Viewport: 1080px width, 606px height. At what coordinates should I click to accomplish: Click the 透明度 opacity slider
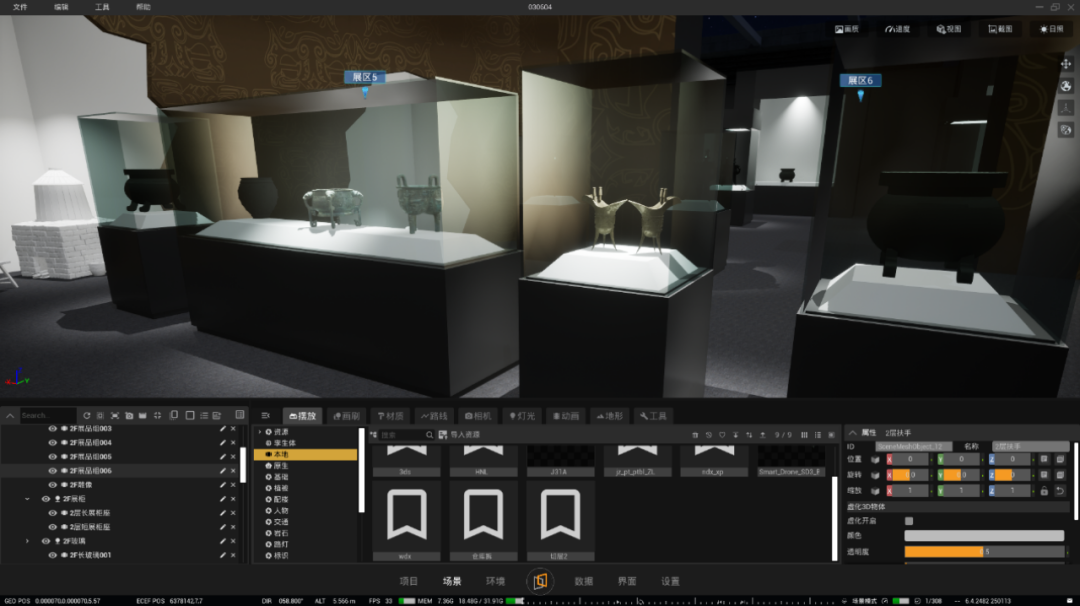coord(984,552)
